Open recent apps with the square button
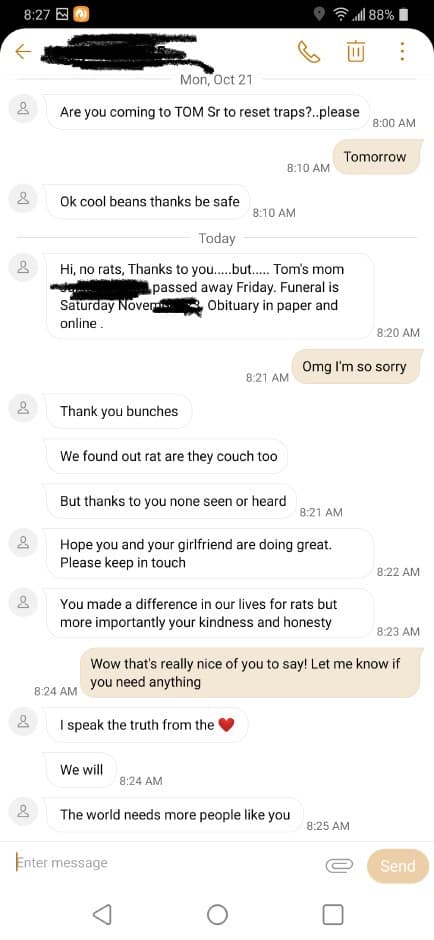434x940 pixels. pyautogui.click(x=333, y=914)
